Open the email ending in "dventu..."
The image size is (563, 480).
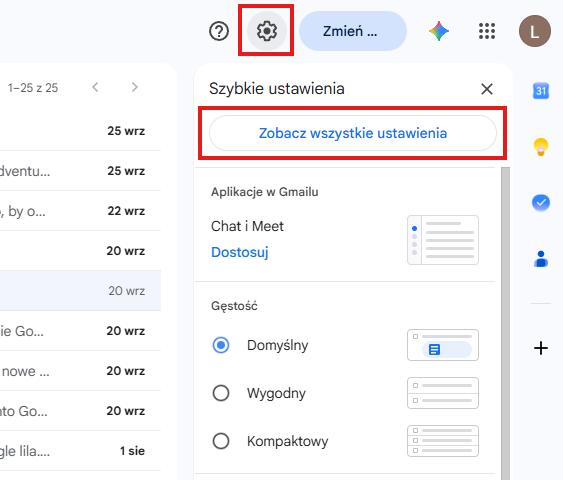[80, 171]
